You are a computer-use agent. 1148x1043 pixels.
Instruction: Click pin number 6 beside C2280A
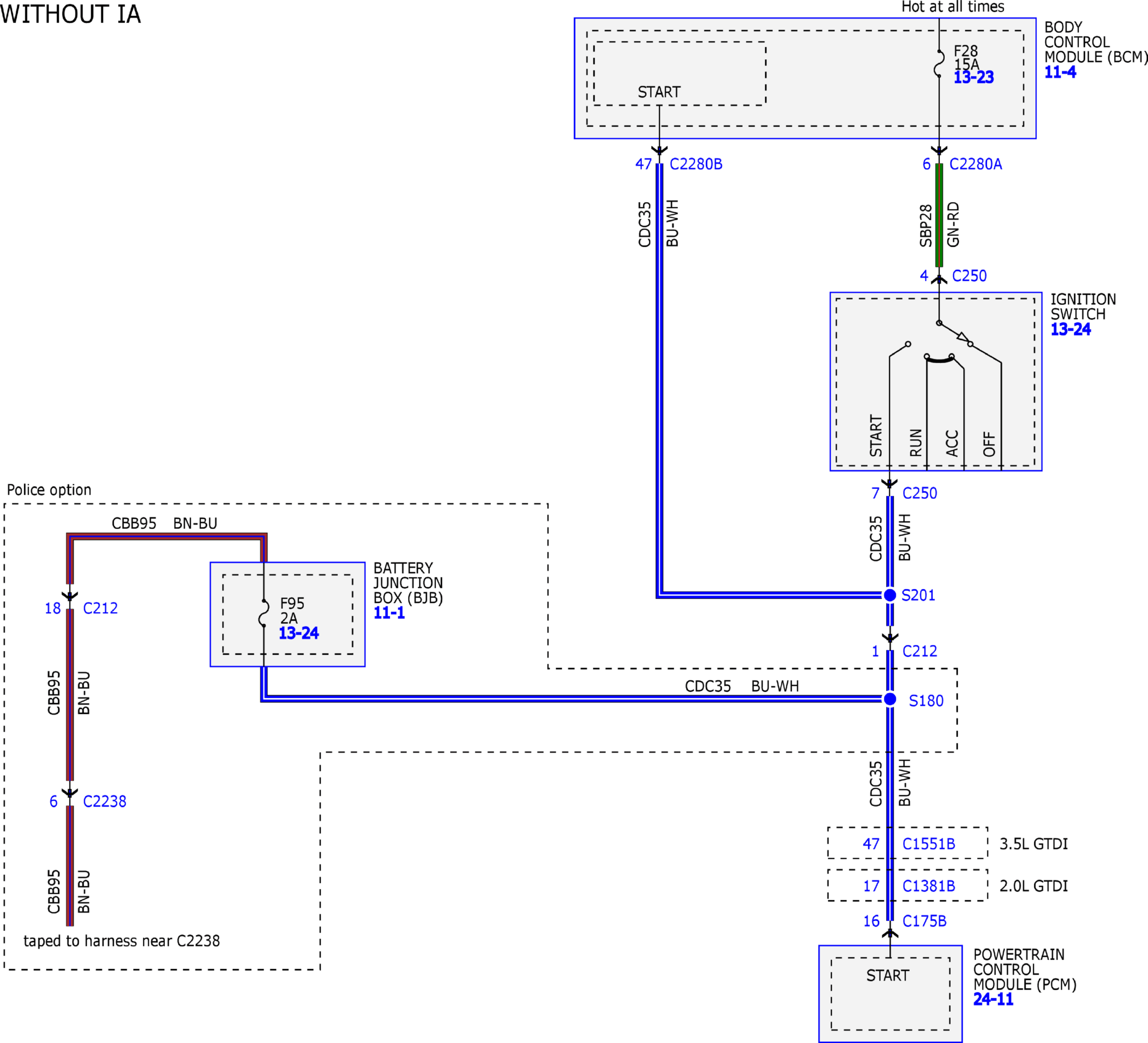click(926, 164)
